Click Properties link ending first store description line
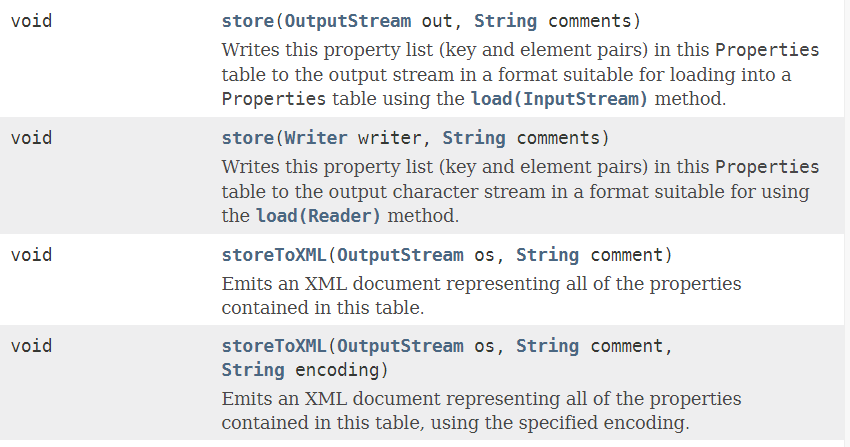 pyautogui.click(x=767, y=50)
